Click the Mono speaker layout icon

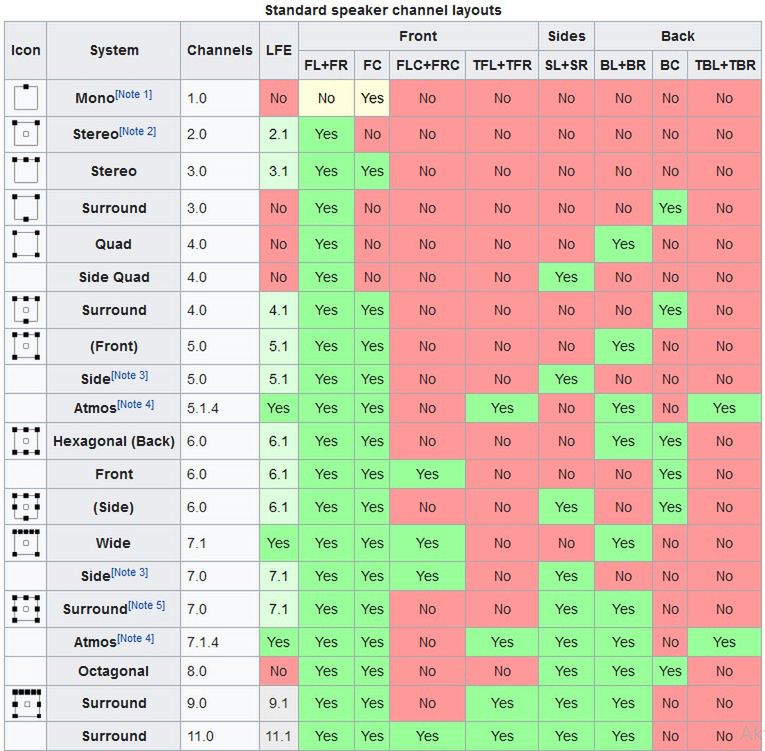click(26, 97)
